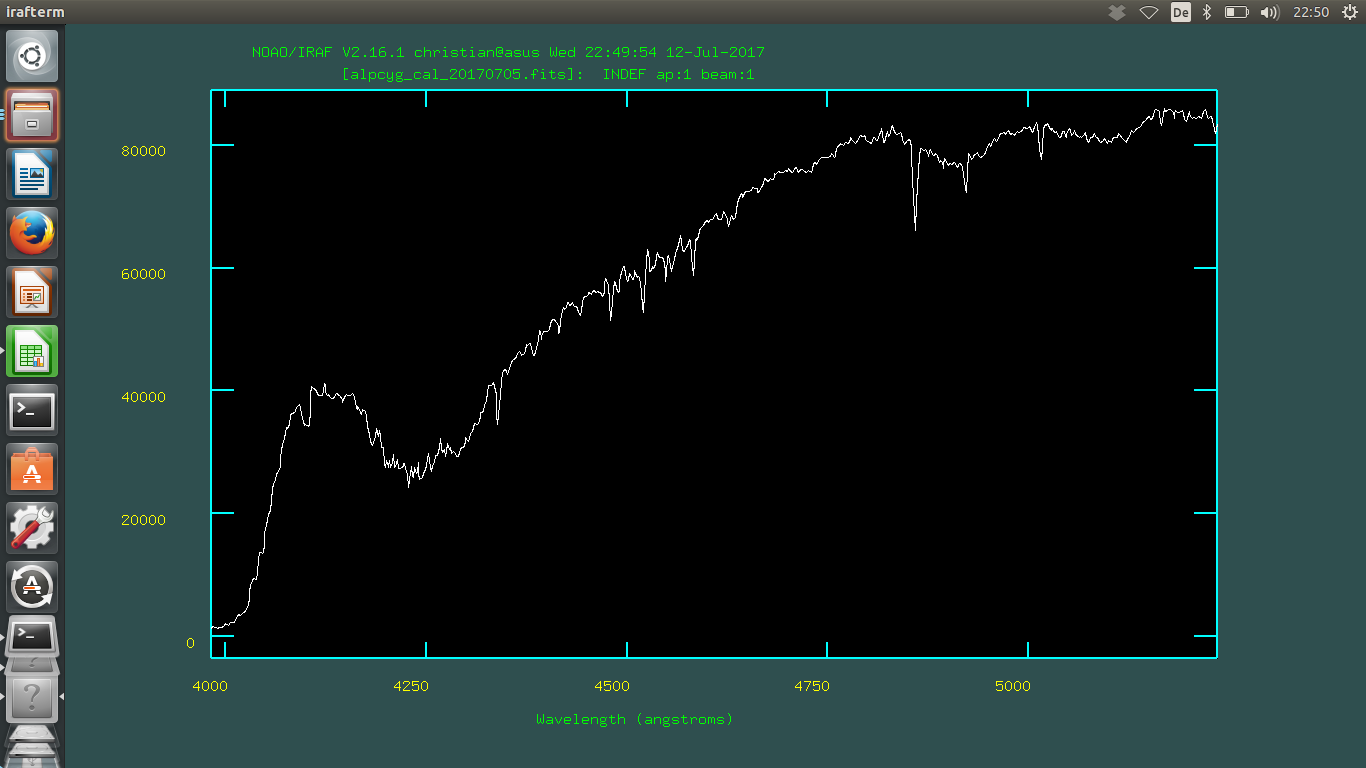Screen dimensions: 1366x768
Task: Open LibreOffice Calc spreadsheet
Action: point(33,351)
